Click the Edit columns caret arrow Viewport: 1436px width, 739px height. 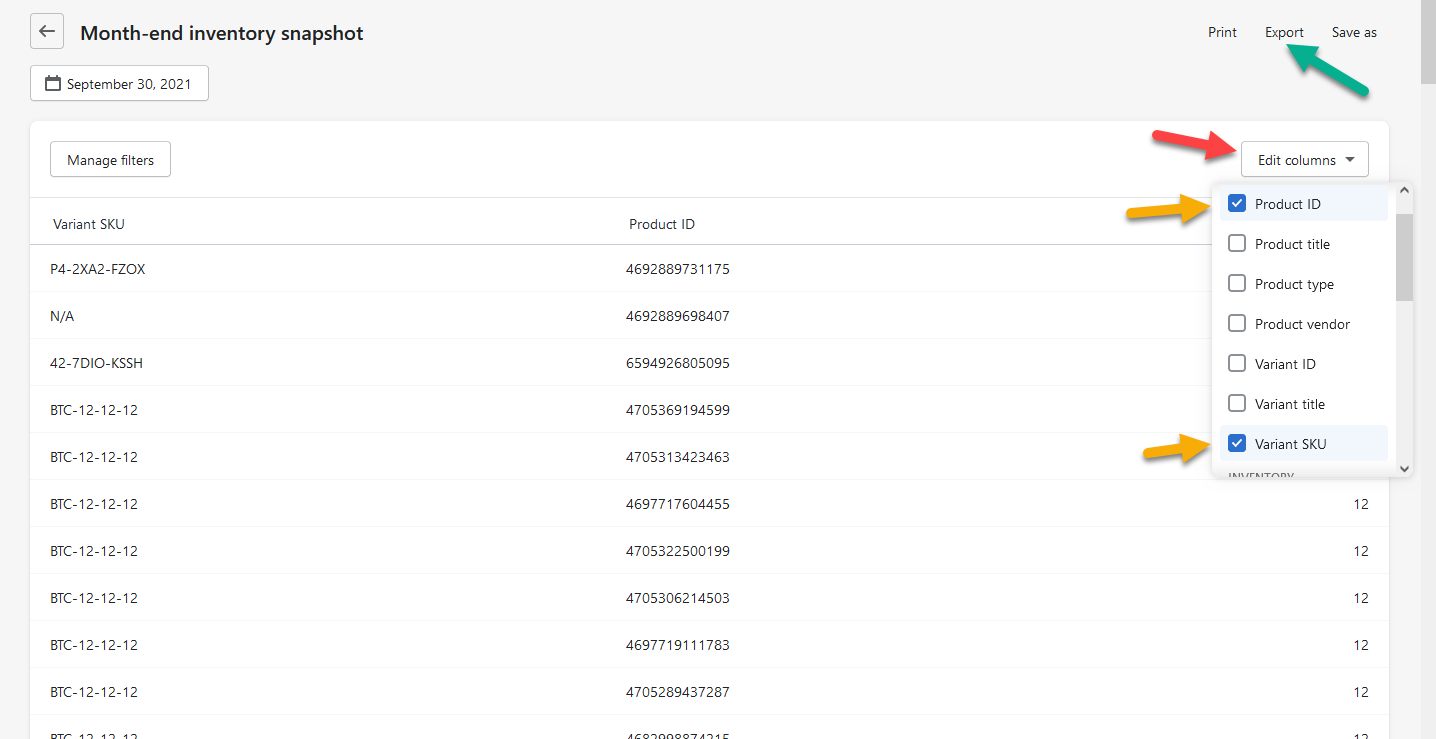pyautogui.click(x=1350, y=160)
